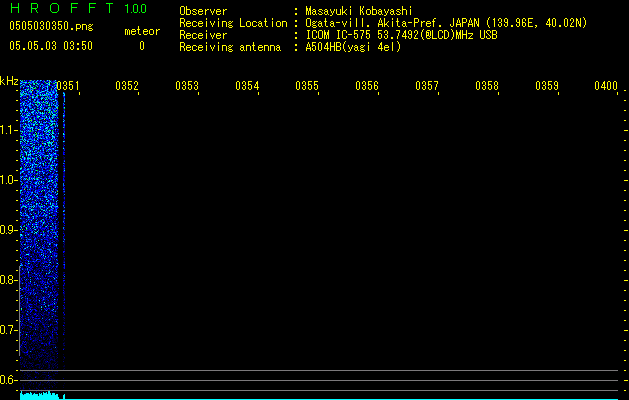Click the blue spectrogram noise band

(39, 237)
